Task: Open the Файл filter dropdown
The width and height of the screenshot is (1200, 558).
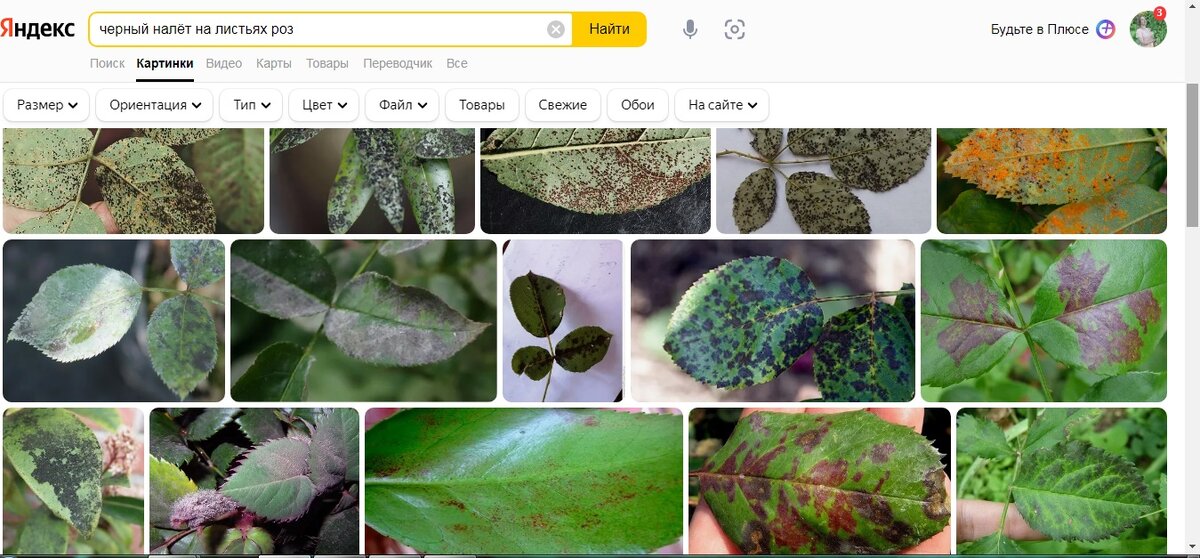Action: (402, 105)
